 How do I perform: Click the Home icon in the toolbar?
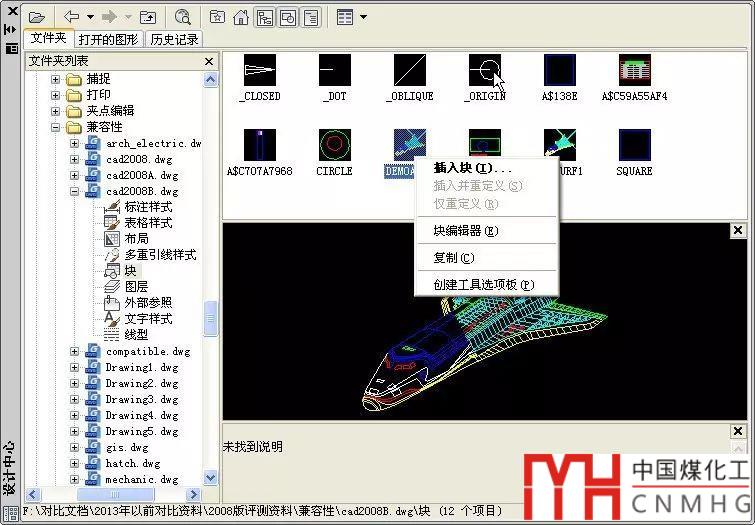pyautogui.click(x=241, y=17)
